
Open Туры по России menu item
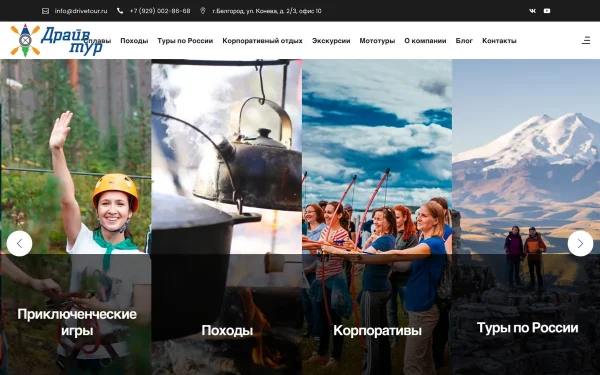point(185,41)
